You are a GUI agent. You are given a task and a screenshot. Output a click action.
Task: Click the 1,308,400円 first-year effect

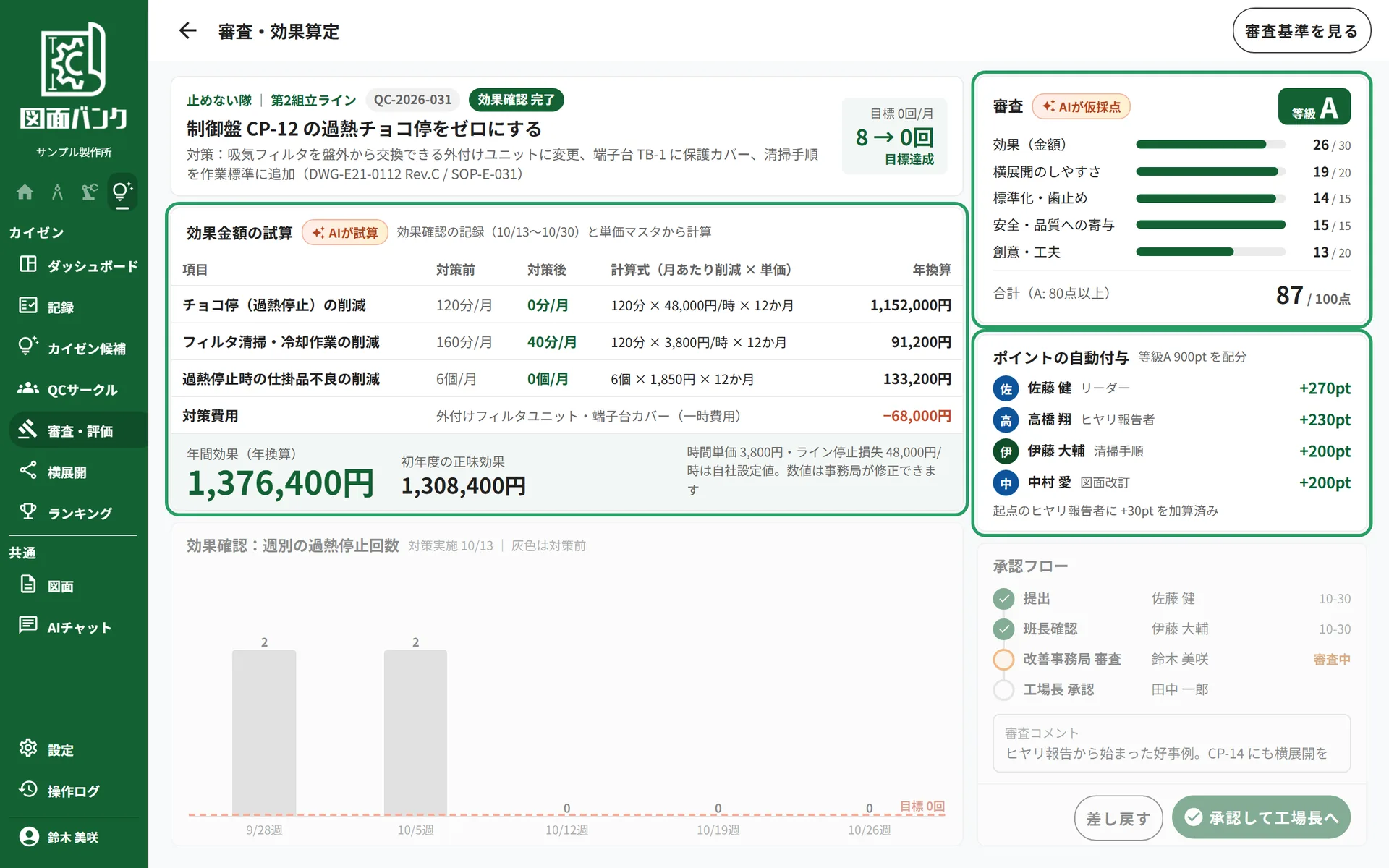[x=464, y=486]
